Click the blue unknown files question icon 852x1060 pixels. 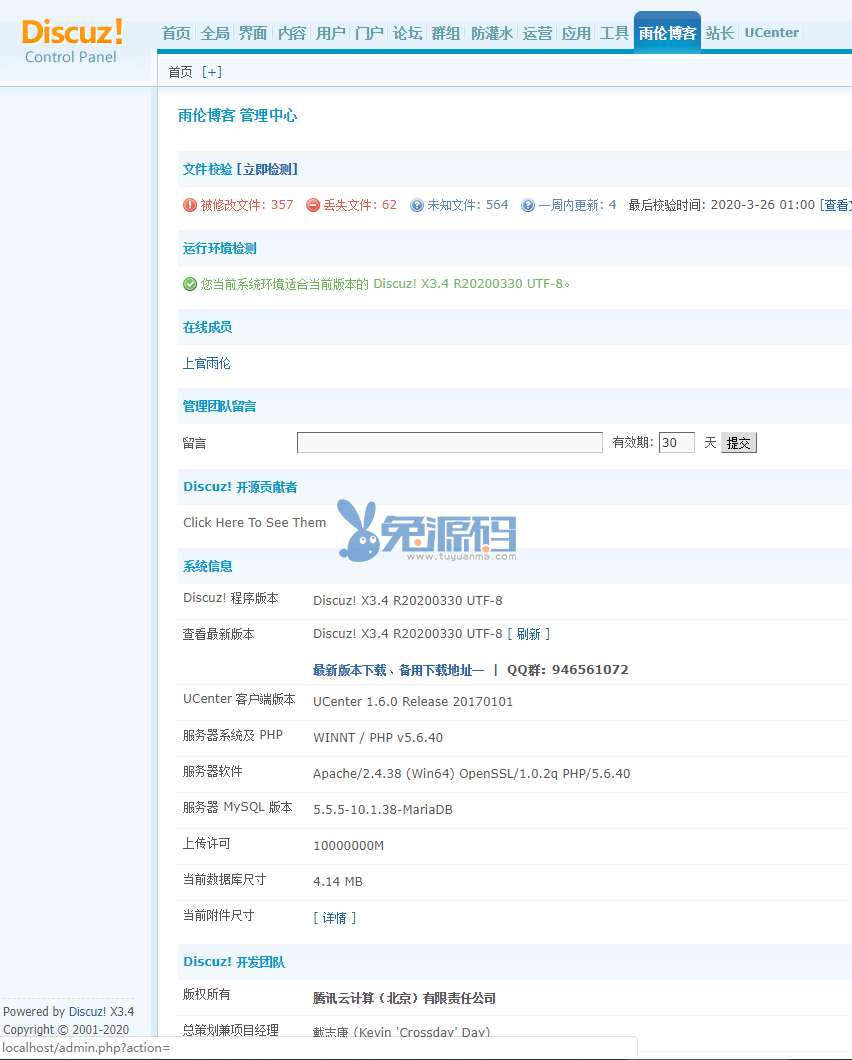417,205
